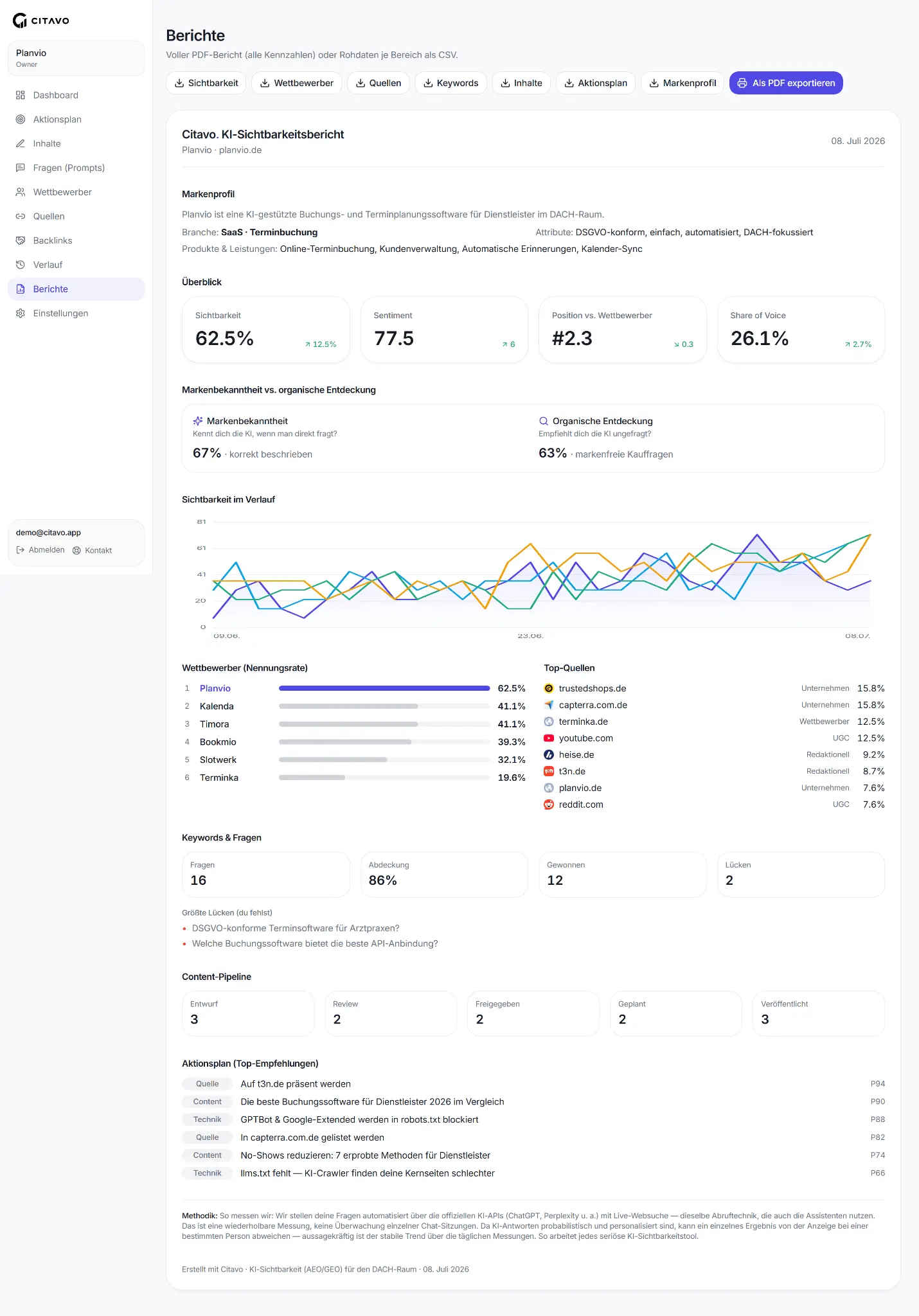Click the Kalenda mention-rate bar
The width and height of the screenshot is (919, 1316).
384,706
